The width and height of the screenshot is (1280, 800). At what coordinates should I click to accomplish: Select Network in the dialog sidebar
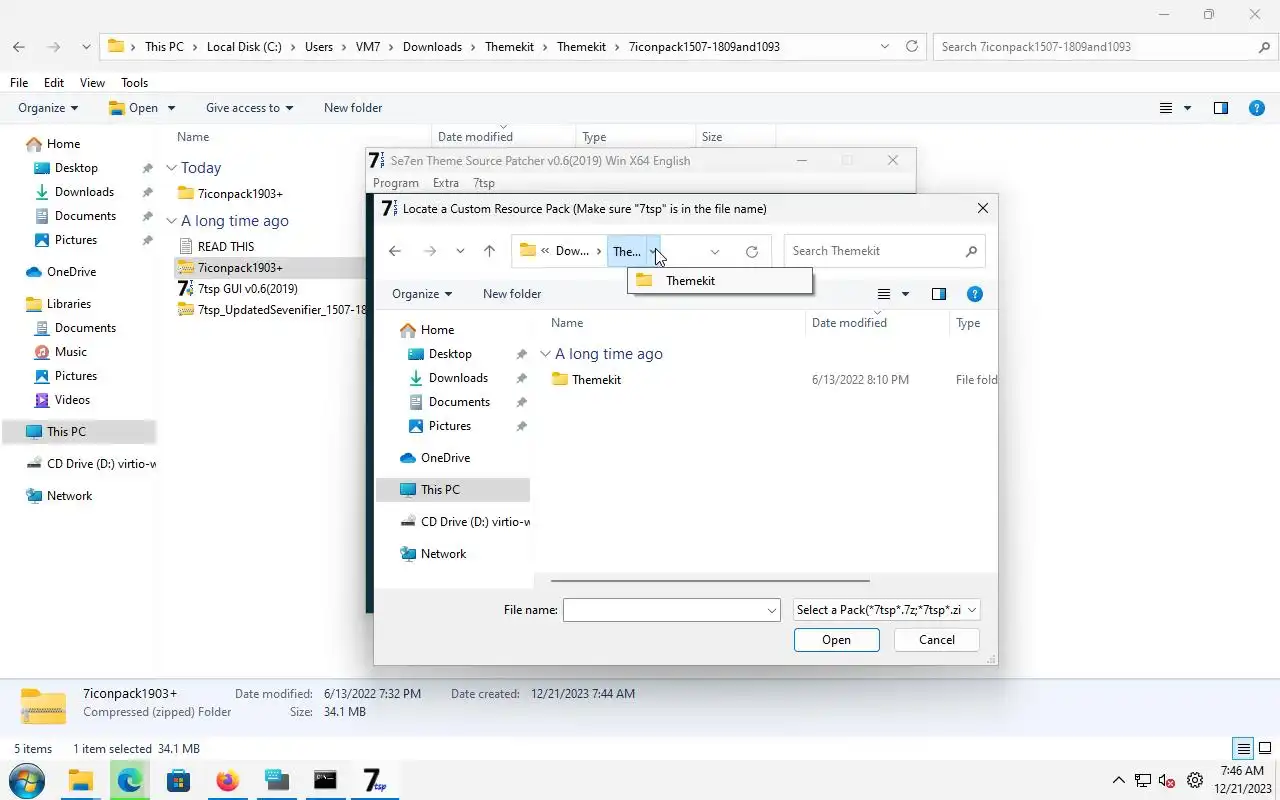tap(443, 554)
